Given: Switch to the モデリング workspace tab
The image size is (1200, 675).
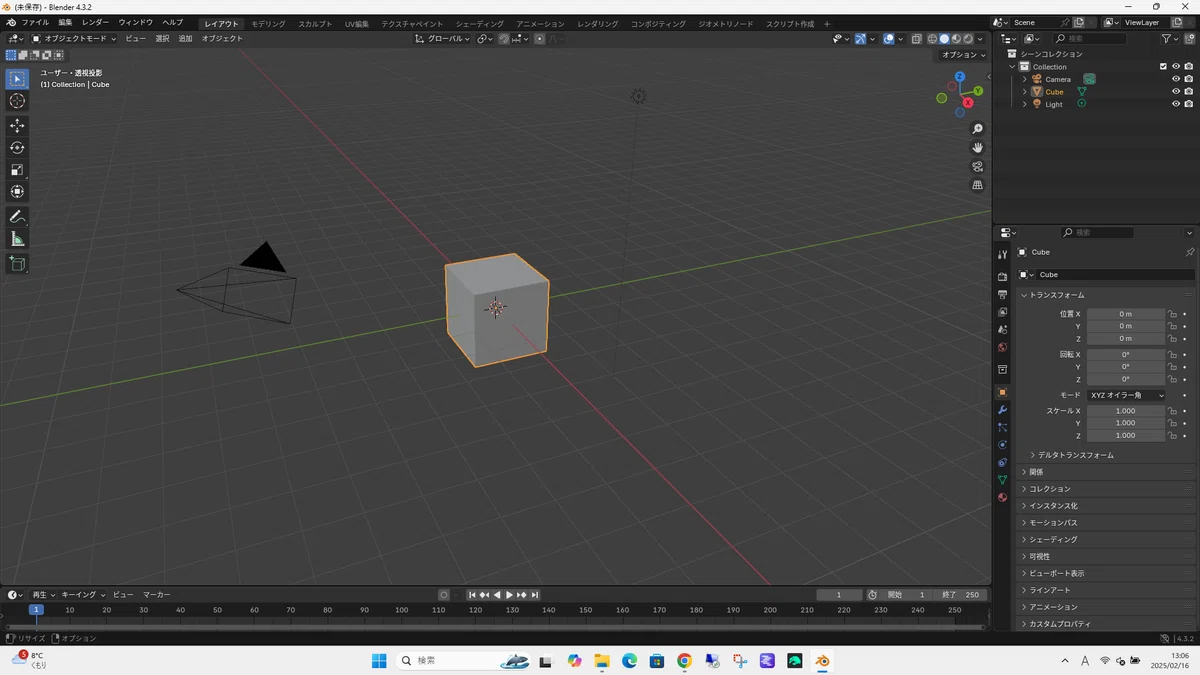Looking at the screenshot, I should 268,23.
